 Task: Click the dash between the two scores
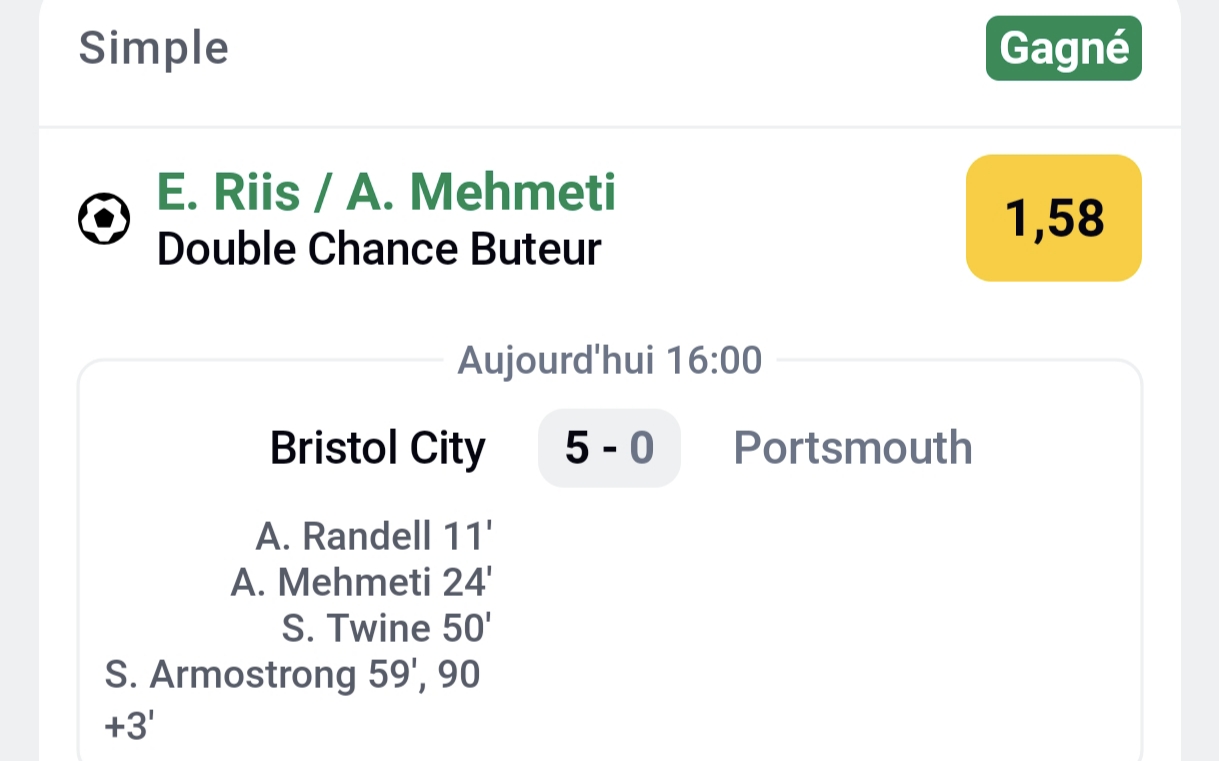[609, 449]
